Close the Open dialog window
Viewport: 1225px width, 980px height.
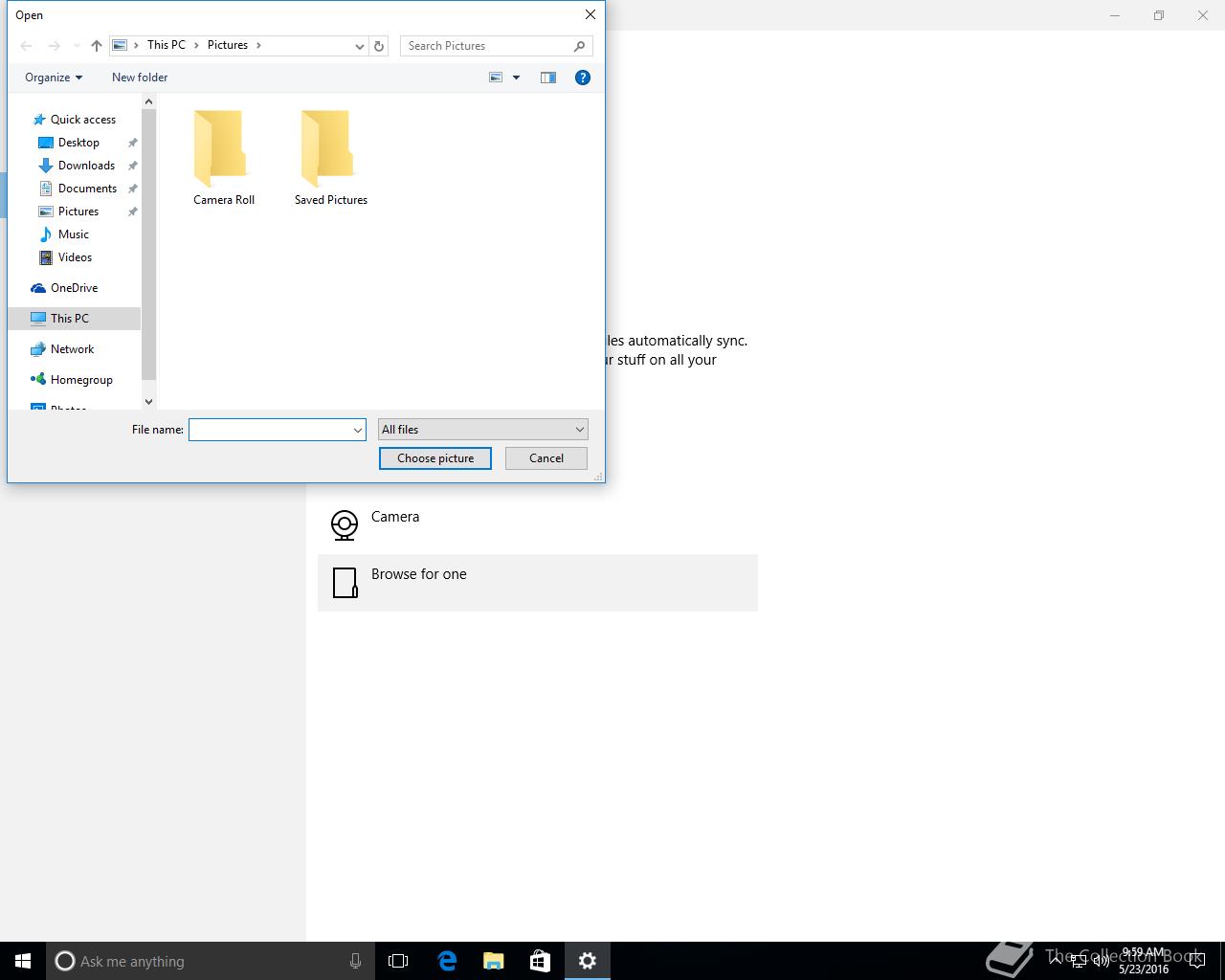click(590, 14)
